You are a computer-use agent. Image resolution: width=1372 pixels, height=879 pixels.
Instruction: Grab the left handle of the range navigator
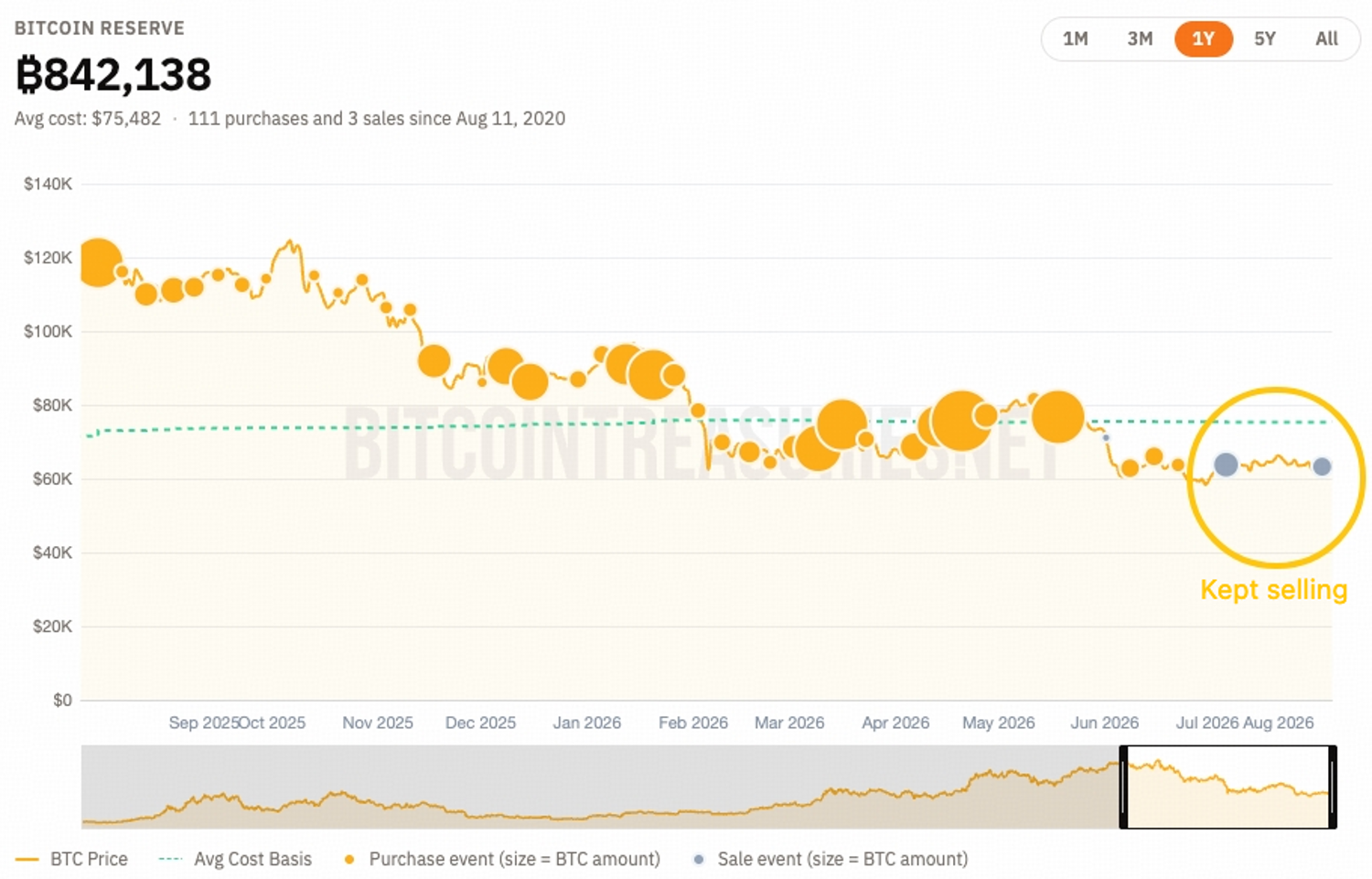coord(1124,788)
